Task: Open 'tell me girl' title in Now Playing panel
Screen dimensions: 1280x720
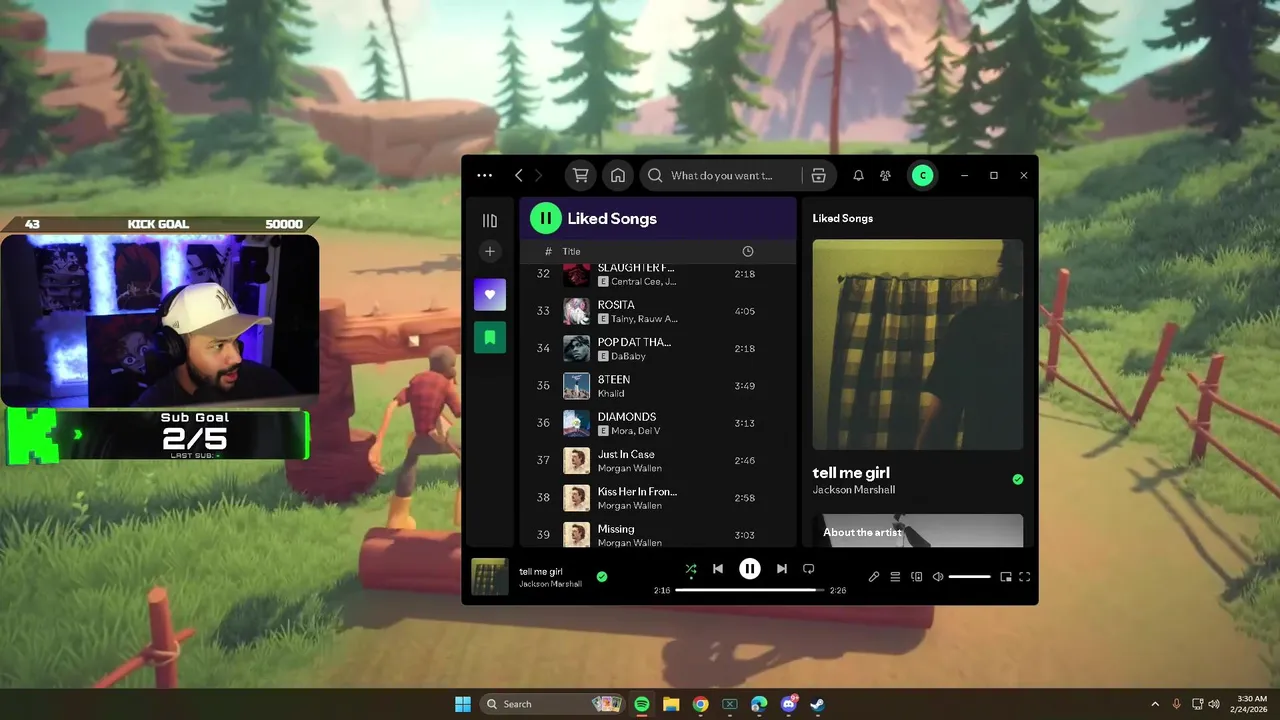Action: click(851, 473)
